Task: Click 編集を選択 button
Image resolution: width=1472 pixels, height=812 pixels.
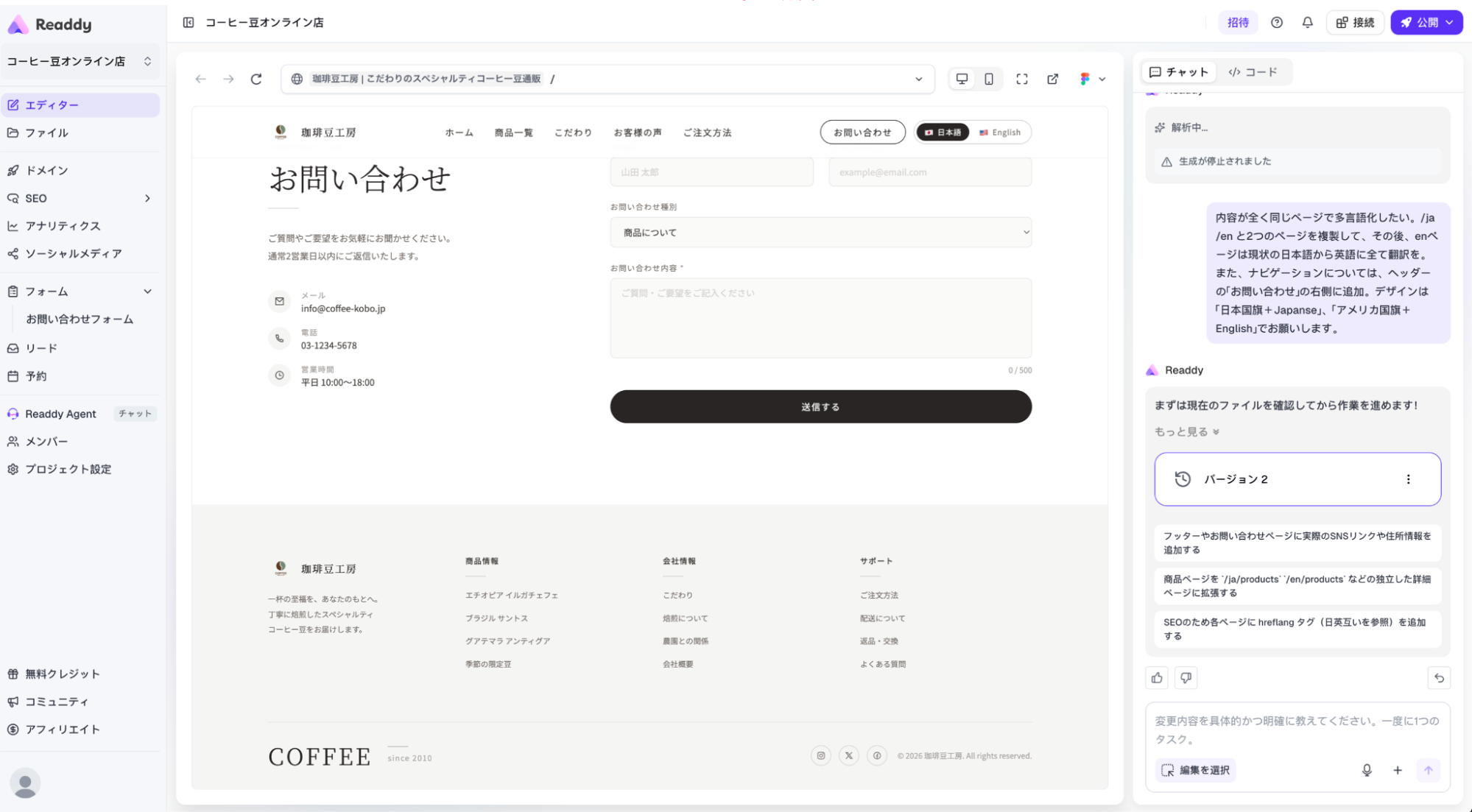Action: click(x=1195, y=770)
